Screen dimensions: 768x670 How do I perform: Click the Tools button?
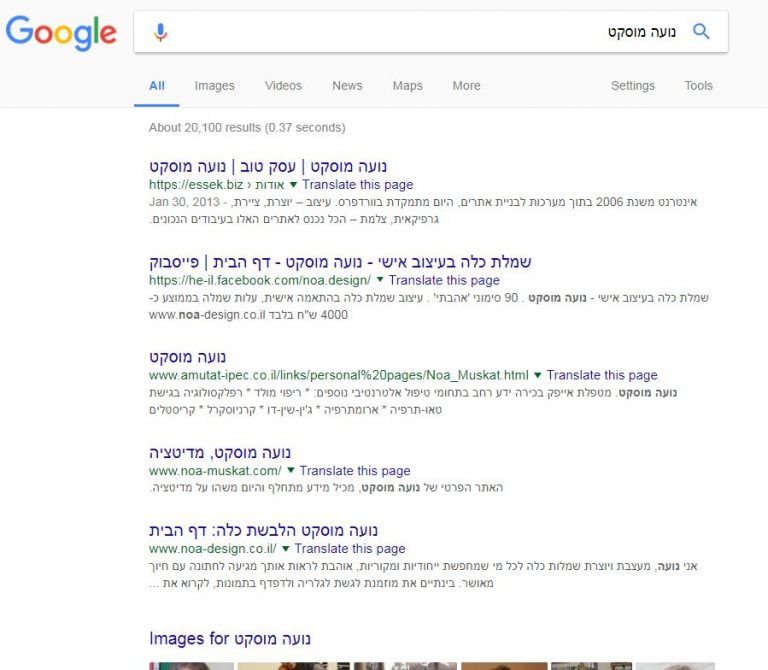(x=698, y=86)
